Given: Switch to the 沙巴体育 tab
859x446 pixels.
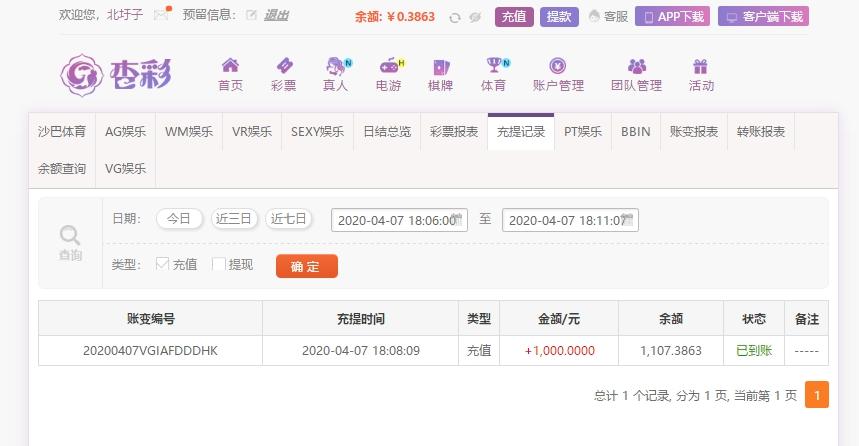Looking at the screenshot, I should pos(62,132).
